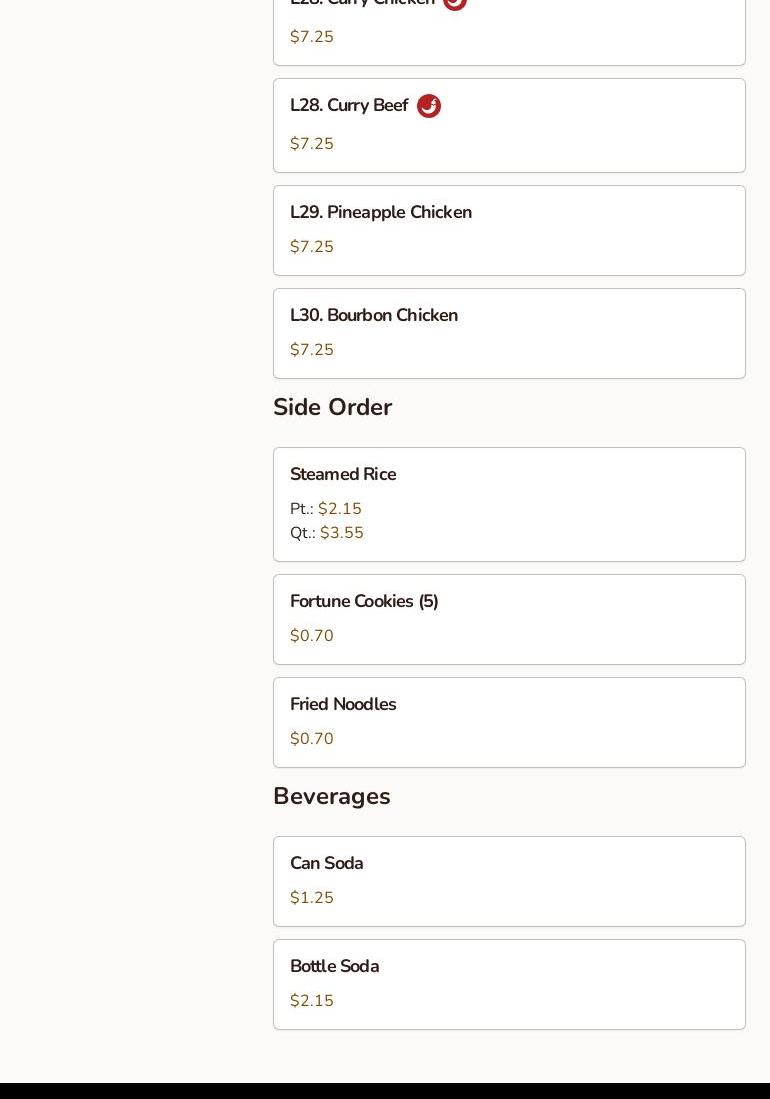The width and height of the screenshot is (770, 1099).
Task: Click the spicy icon on the partially visible Curry Chicken item
Action: 455,3
